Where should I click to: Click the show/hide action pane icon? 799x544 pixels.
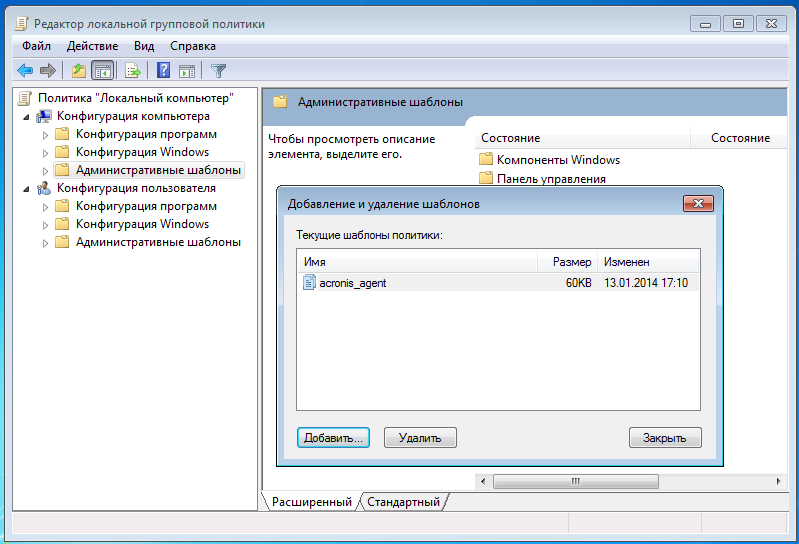[x=187, y=70]
